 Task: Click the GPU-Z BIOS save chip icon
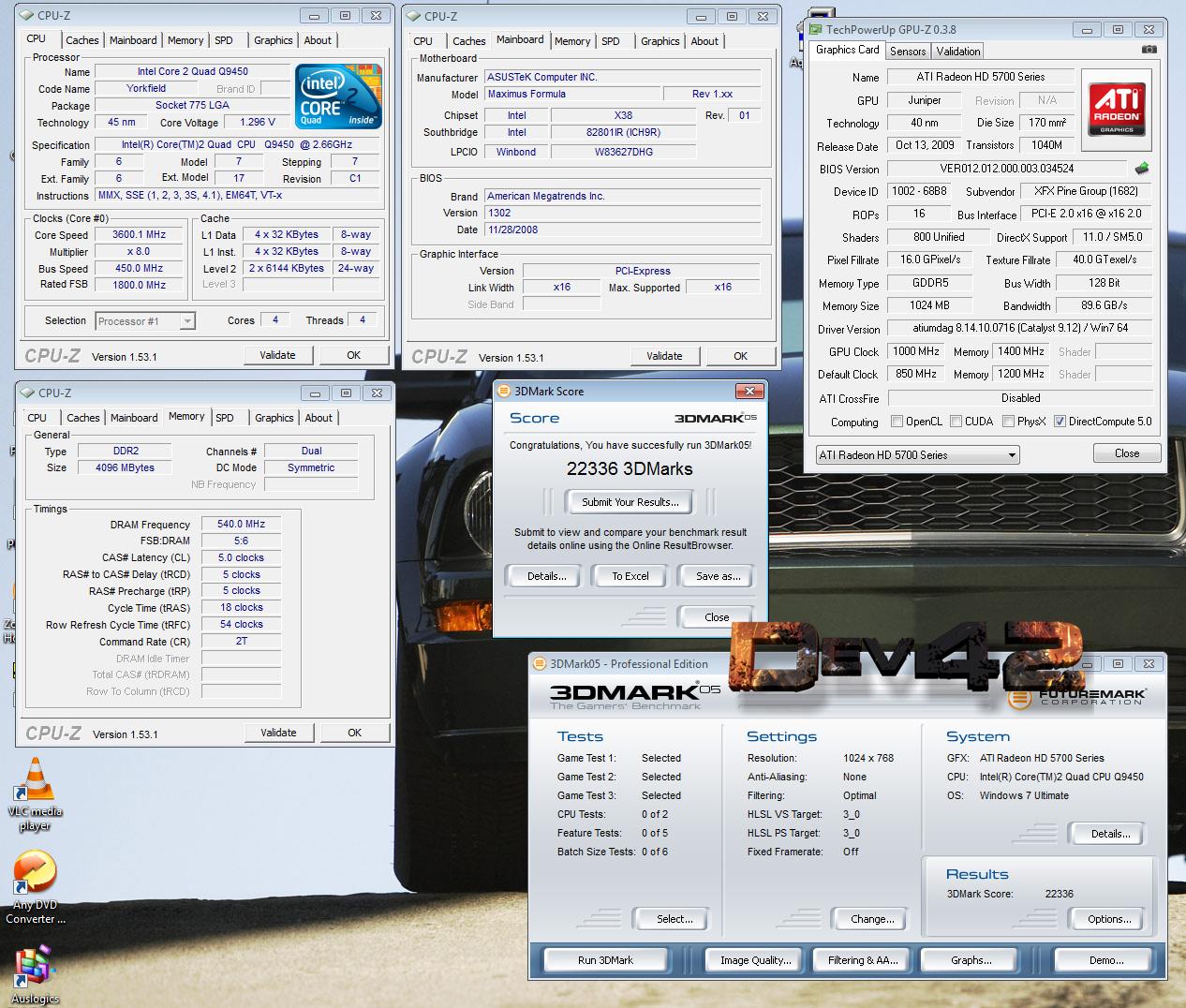point(1141,169)
